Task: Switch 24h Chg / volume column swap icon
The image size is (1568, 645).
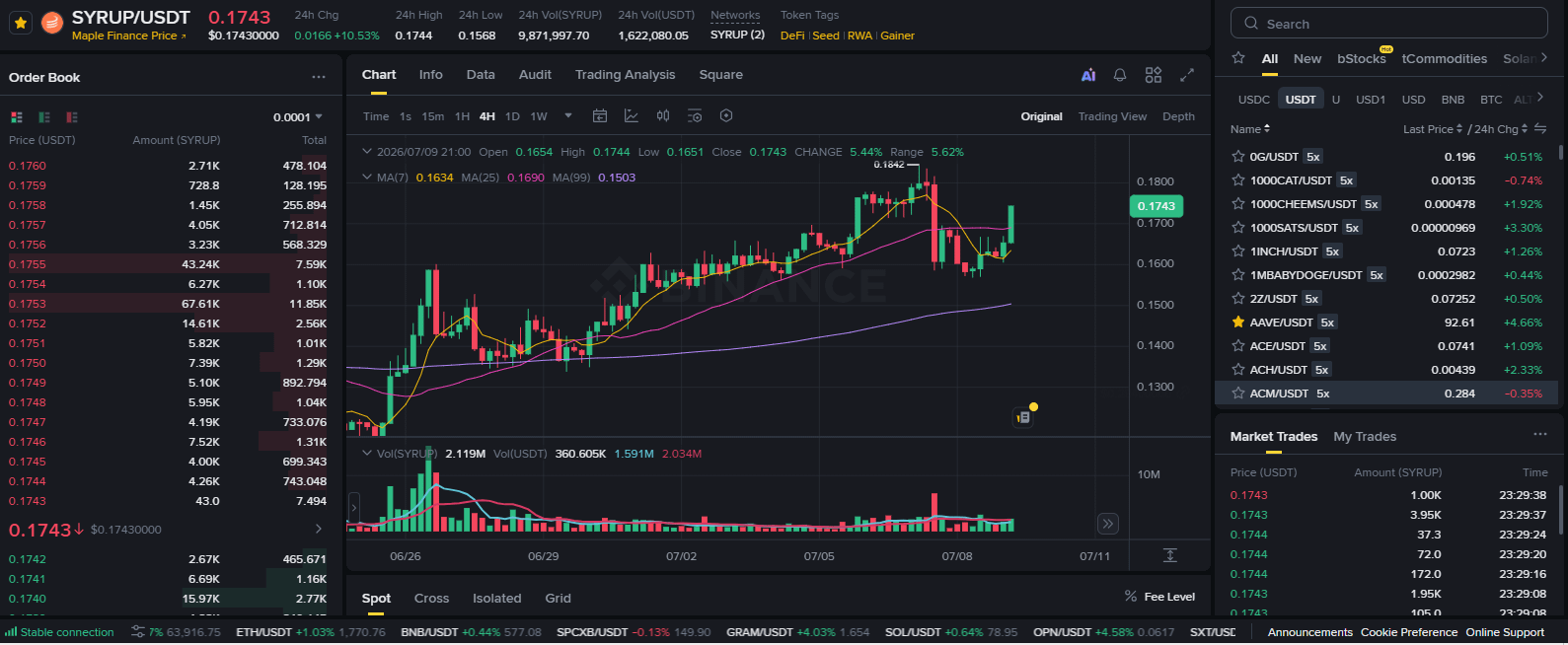Action: tap(1539, 129)
